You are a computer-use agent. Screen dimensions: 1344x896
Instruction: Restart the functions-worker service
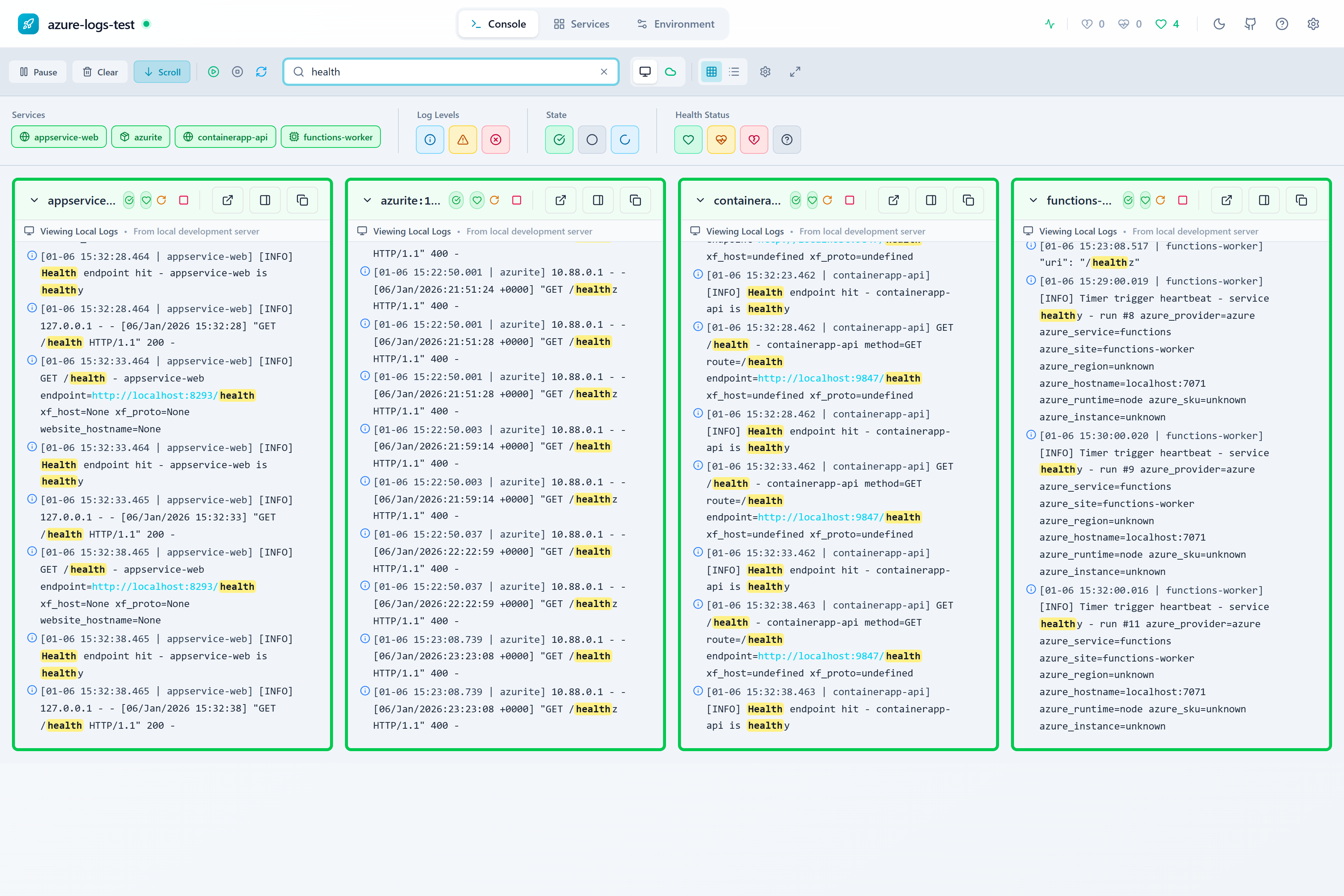1160,200
